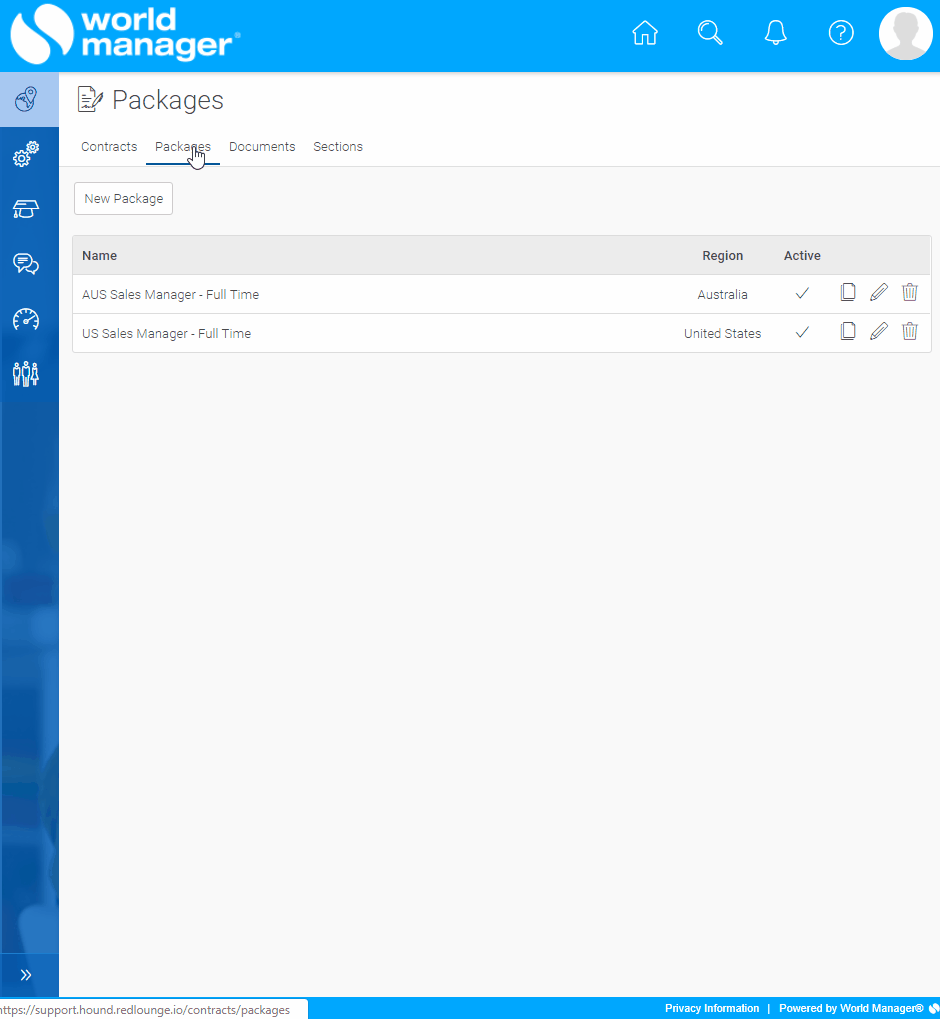Open Powered by World Manager link
940x1019 pixels.
[x=851, y=1009]
